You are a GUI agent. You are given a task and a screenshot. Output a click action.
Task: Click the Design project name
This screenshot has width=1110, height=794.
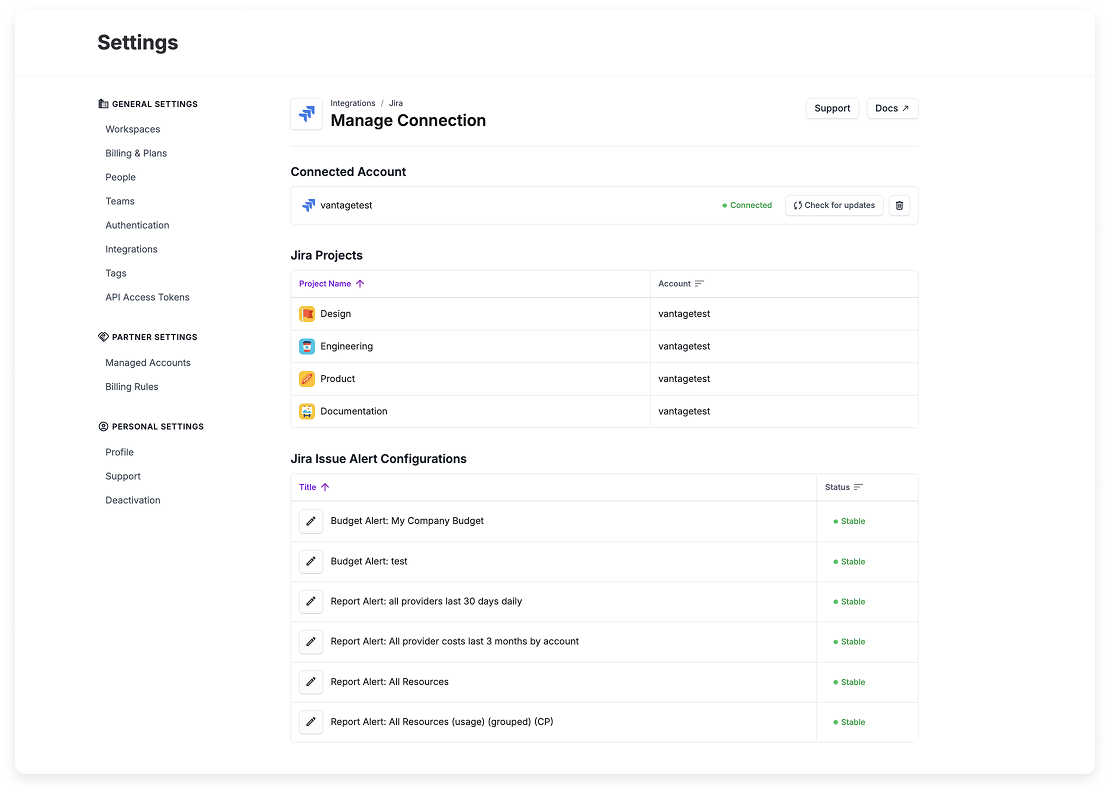[x=336, y=314]
